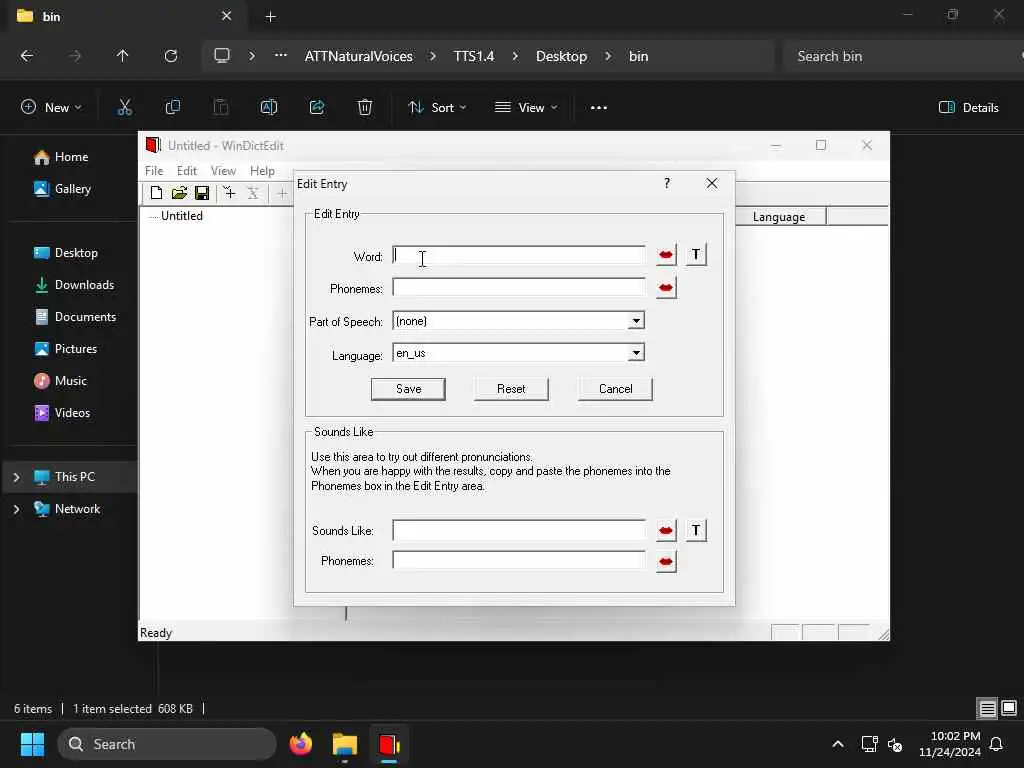
Task: Click the Language column header in WinDictEdit
Action: point(780,217)
